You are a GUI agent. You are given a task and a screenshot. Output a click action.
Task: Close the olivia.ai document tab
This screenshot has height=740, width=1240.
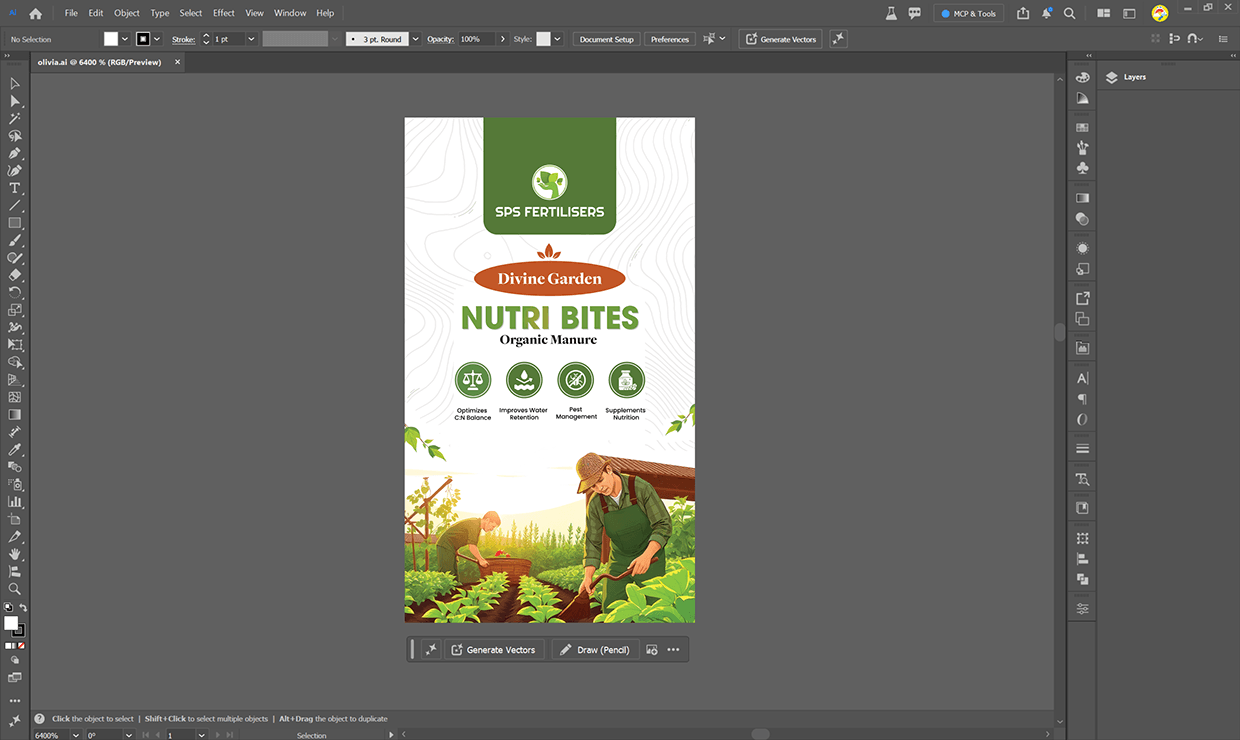click(x=178, y=62)
